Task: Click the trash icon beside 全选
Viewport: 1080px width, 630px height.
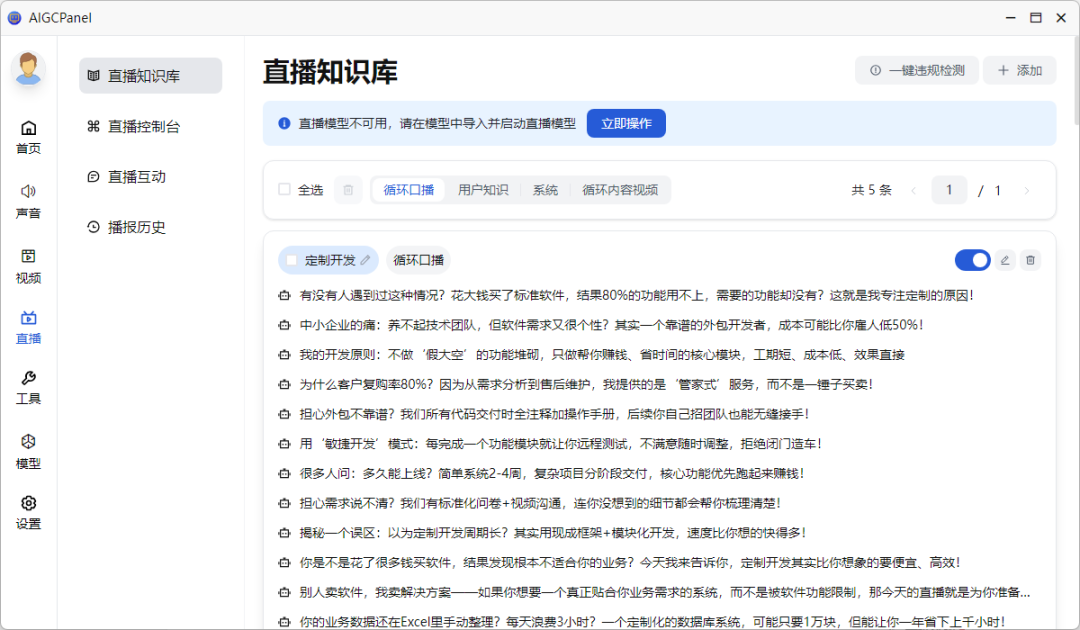Action: tap(348, 190)
